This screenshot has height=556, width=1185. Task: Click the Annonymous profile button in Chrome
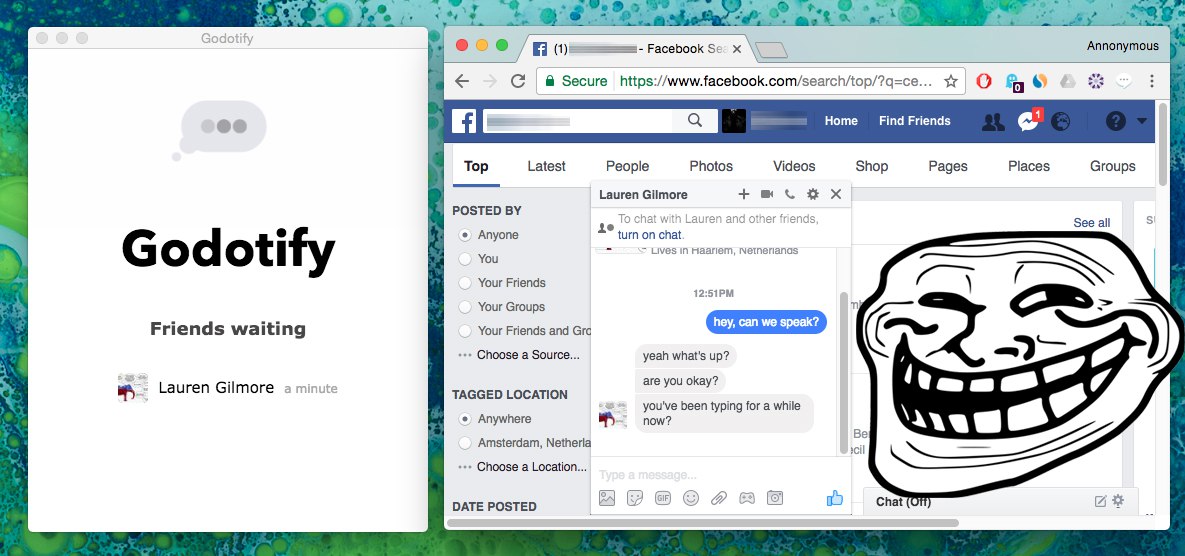(x=1122, y=46)
